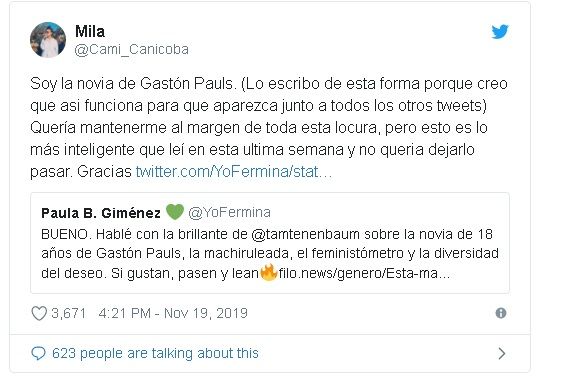577x391 pixels.
Task: Open Mila's profile avatar picture
Action: point(48,40)
